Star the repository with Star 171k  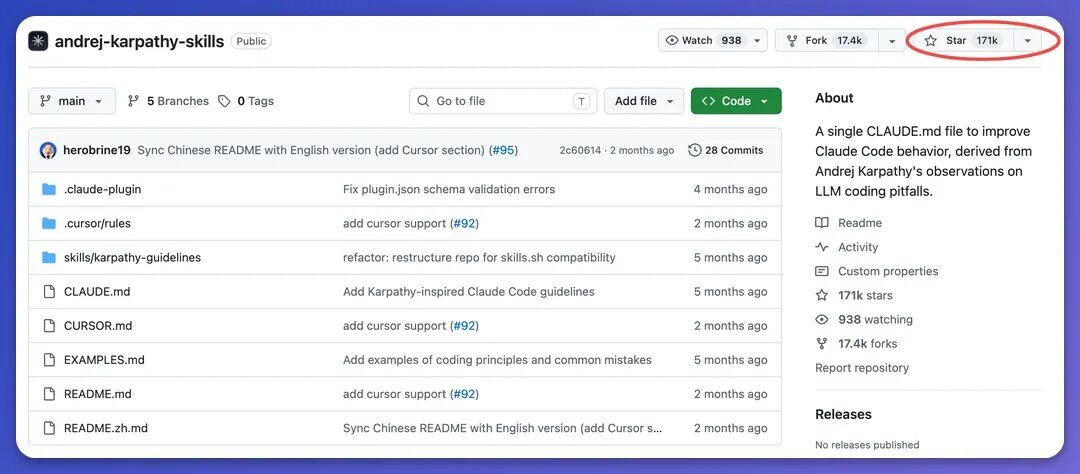coord(963,41)
